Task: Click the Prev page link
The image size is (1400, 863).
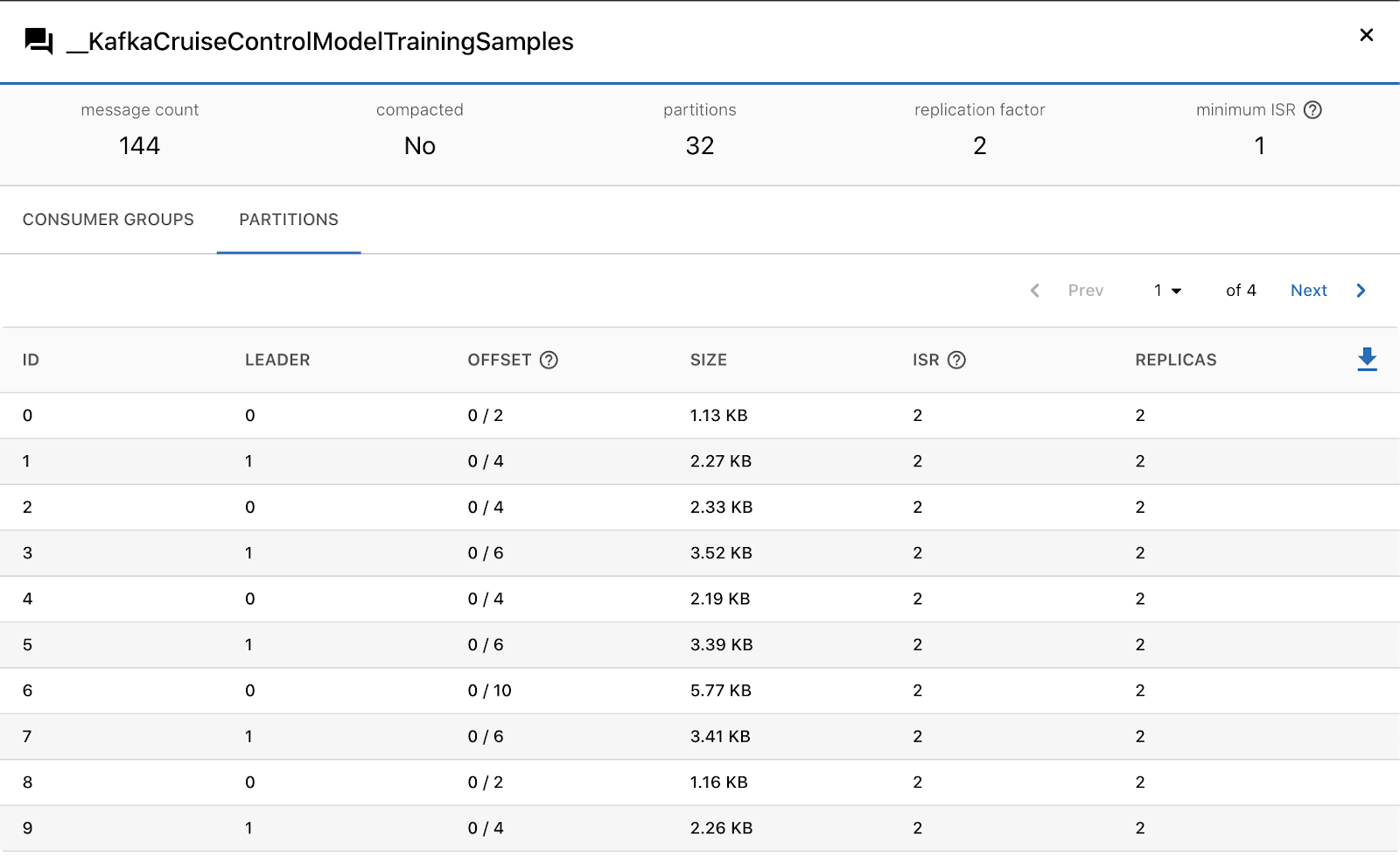Action: 1086,291
